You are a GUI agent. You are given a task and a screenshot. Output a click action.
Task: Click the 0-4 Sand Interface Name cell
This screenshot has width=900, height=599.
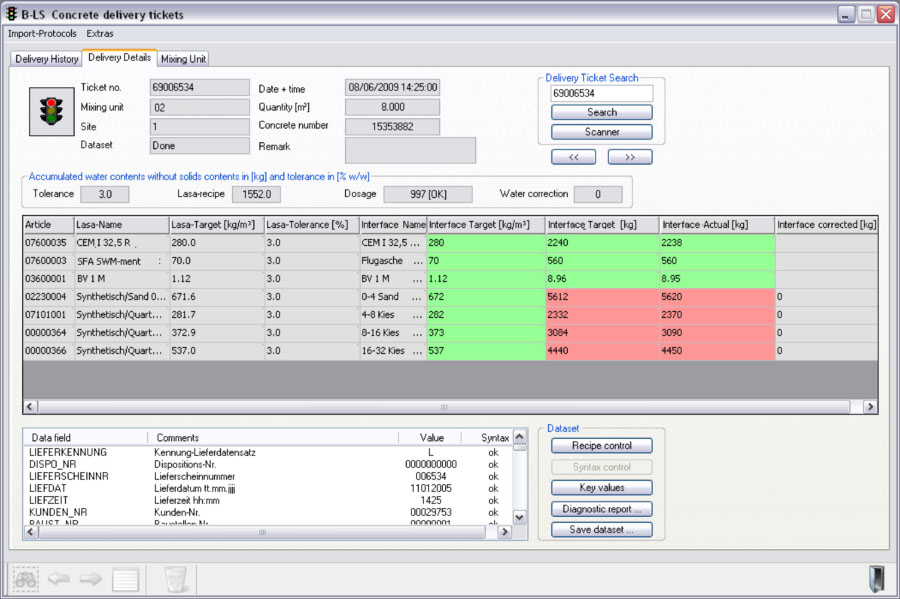[x=393, y=297]
